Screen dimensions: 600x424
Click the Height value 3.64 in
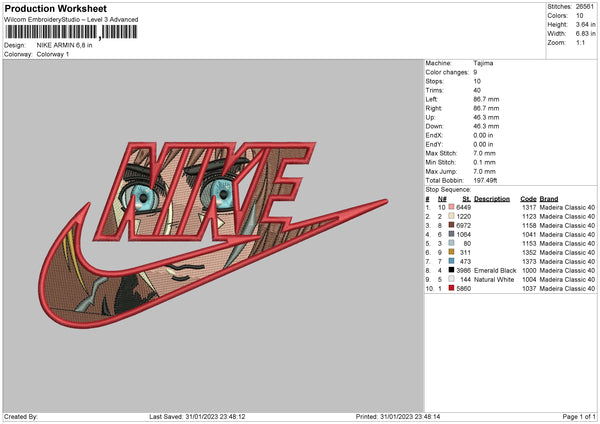tap(585, 24)
